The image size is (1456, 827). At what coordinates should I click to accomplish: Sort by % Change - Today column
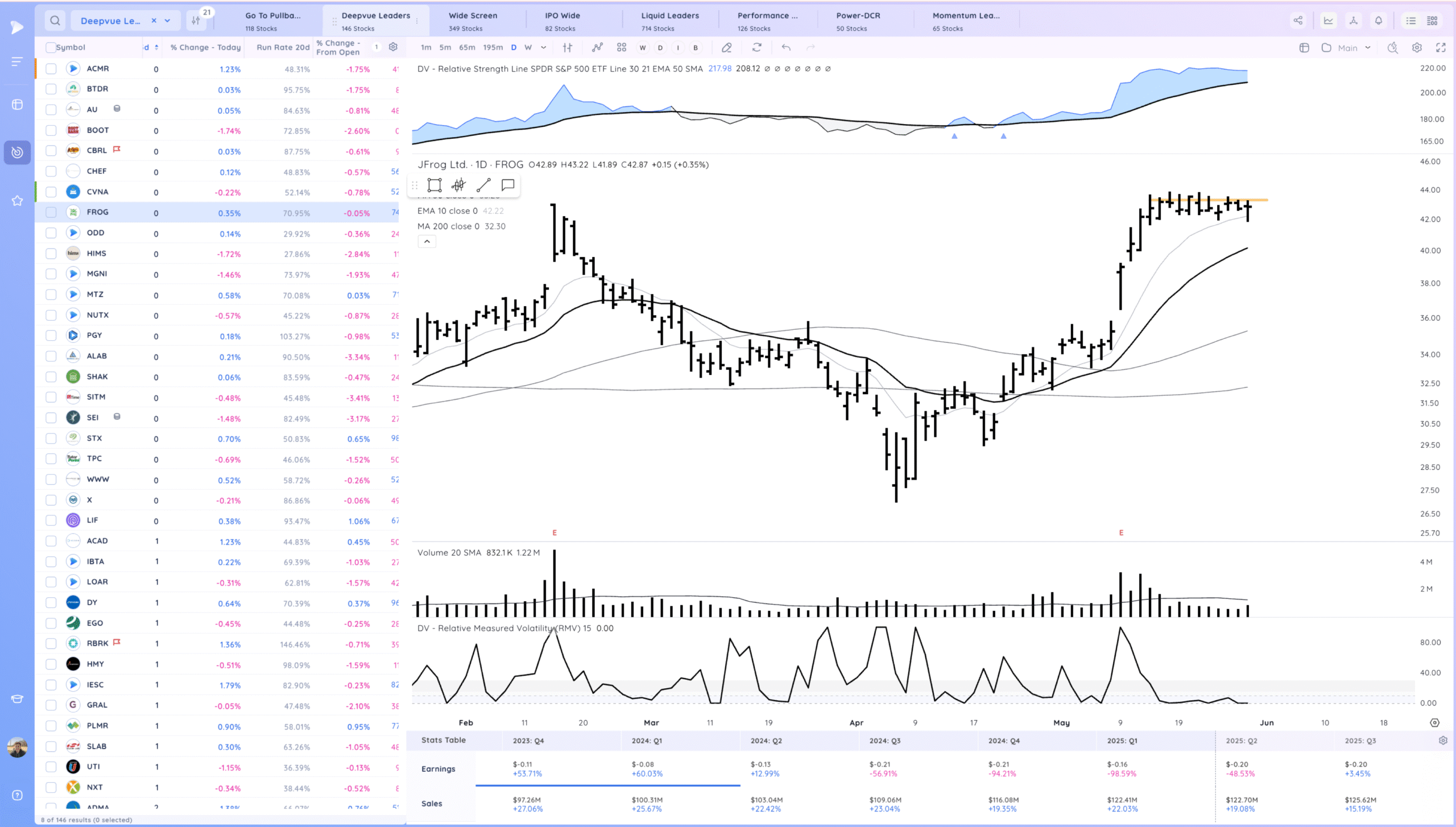point(205,48)
